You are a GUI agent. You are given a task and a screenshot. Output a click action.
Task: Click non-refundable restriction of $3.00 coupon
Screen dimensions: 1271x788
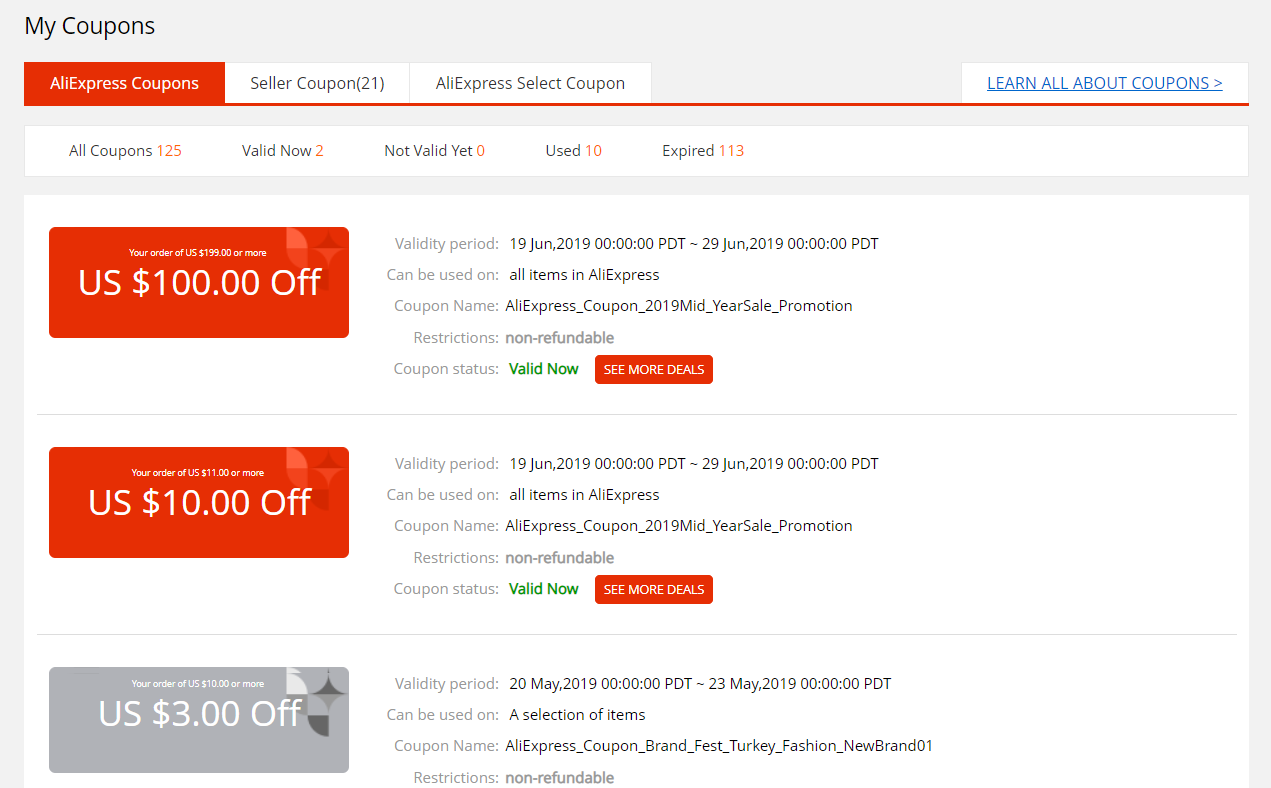[x=560, y=777]
